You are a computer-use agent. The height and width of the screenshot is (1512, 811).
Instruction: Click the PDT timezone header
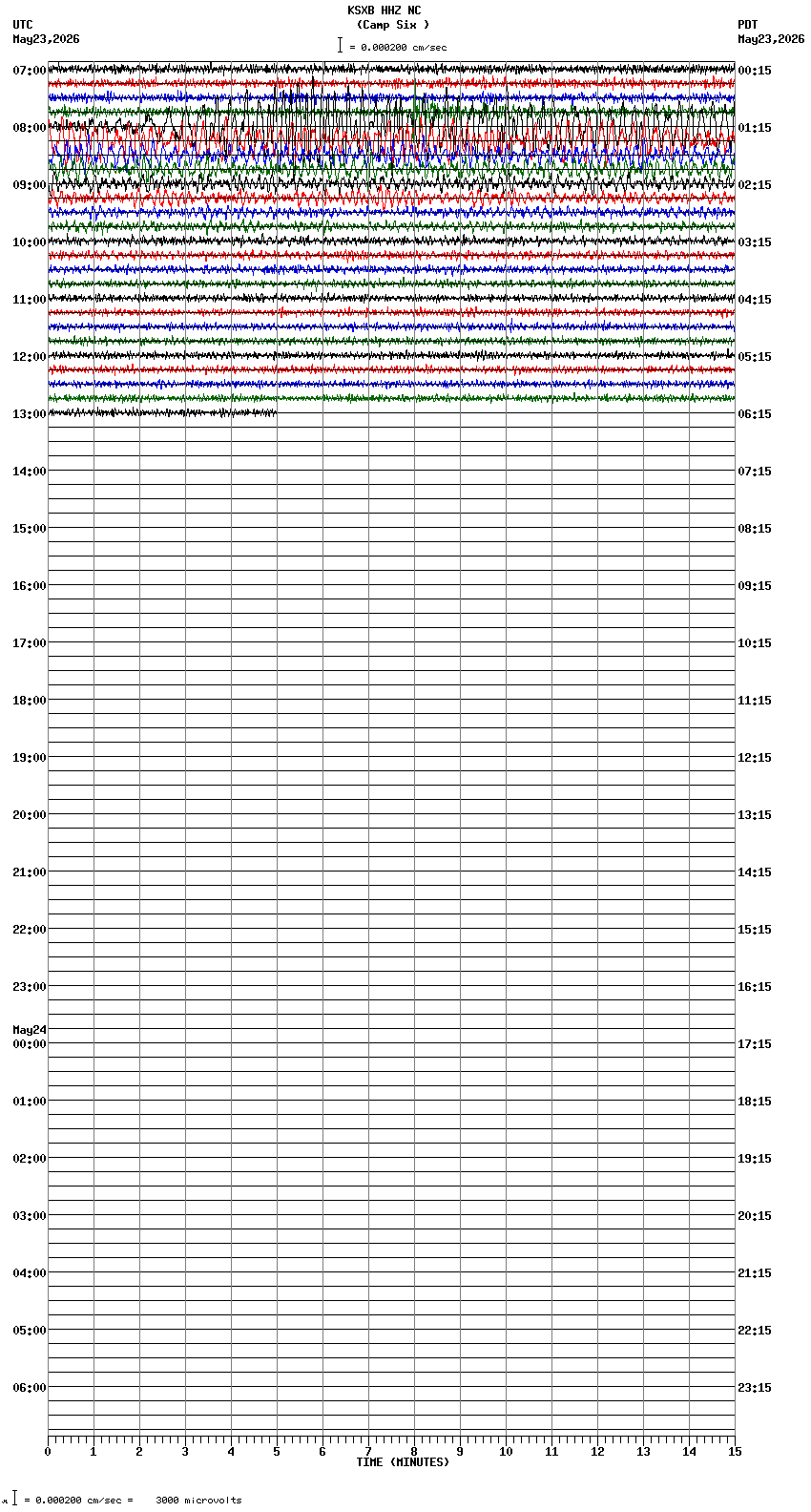click(x=748, y=25)
